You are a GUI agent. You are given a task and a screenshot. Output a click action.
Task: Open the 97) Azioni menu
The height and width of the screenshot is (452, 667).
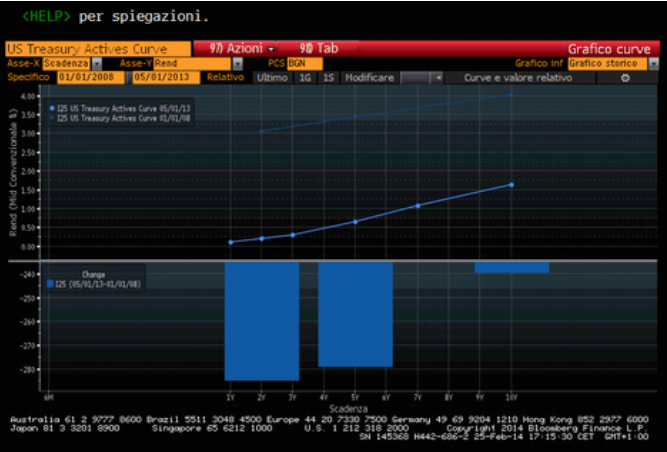[x=235, y=48]
